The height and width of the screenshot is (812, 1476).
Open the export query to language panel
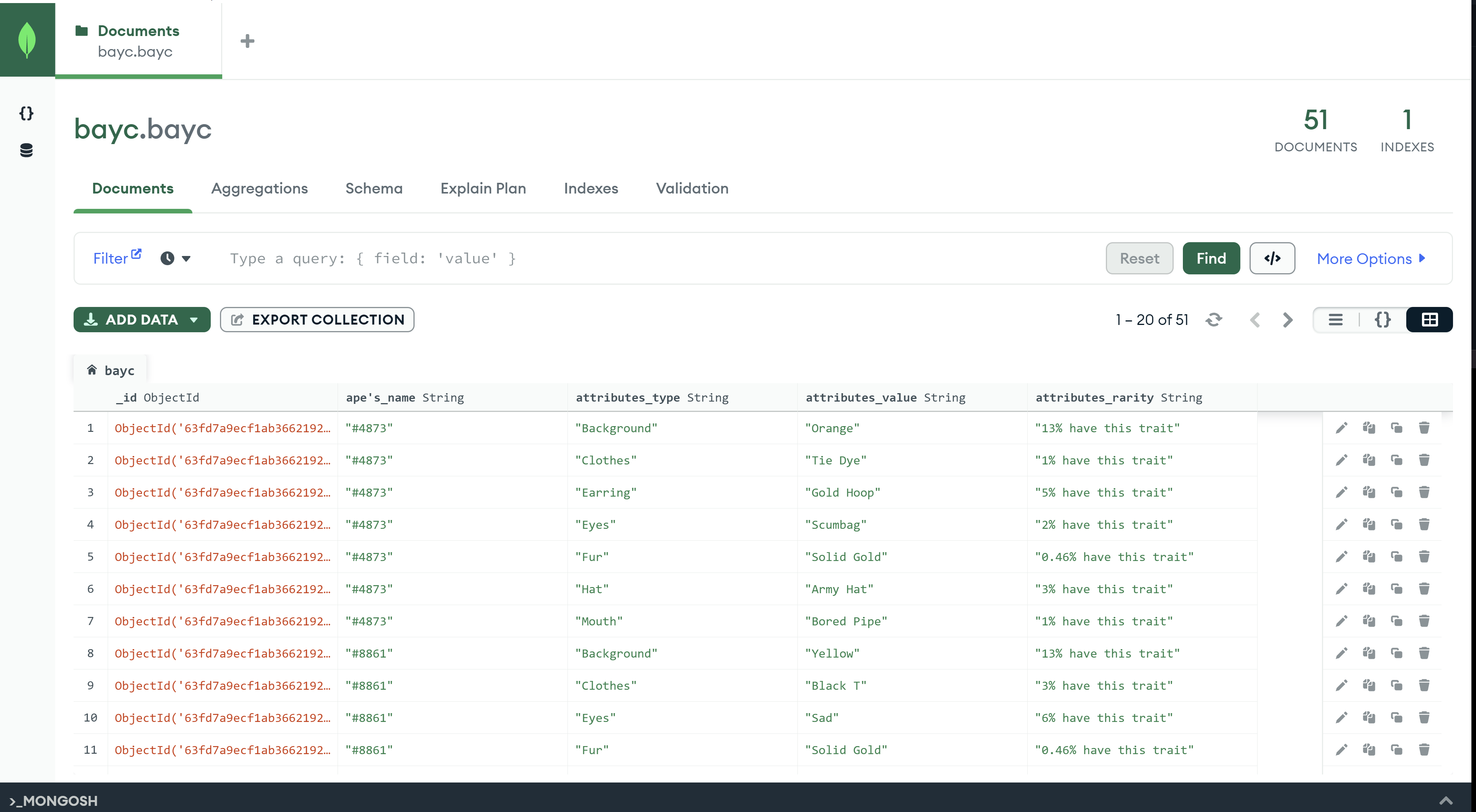click(1272, 258)
